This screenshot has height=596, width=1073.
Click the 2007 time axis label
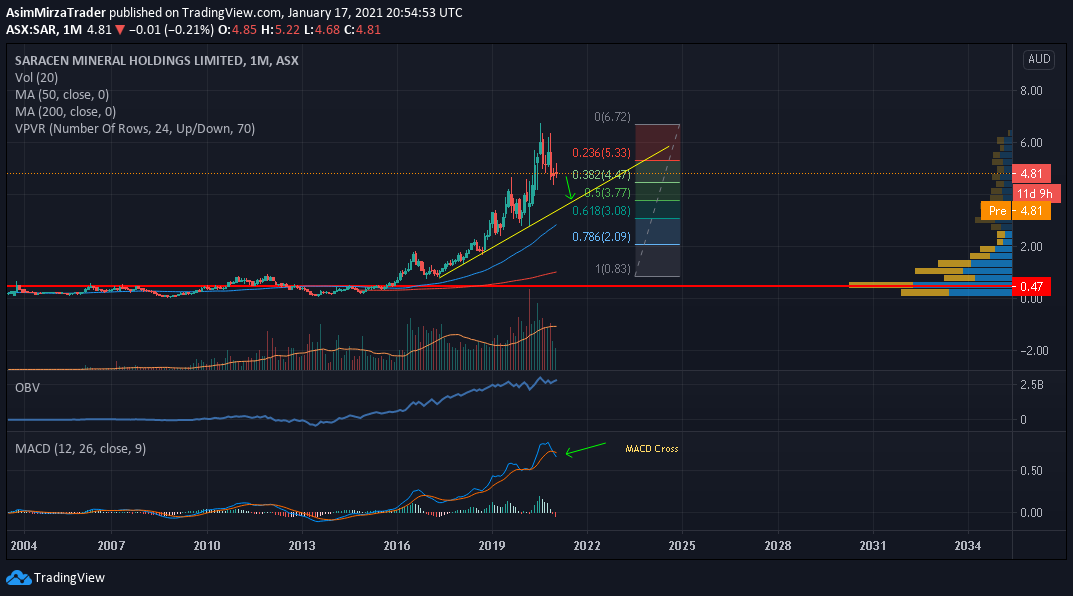click(112, 546)
